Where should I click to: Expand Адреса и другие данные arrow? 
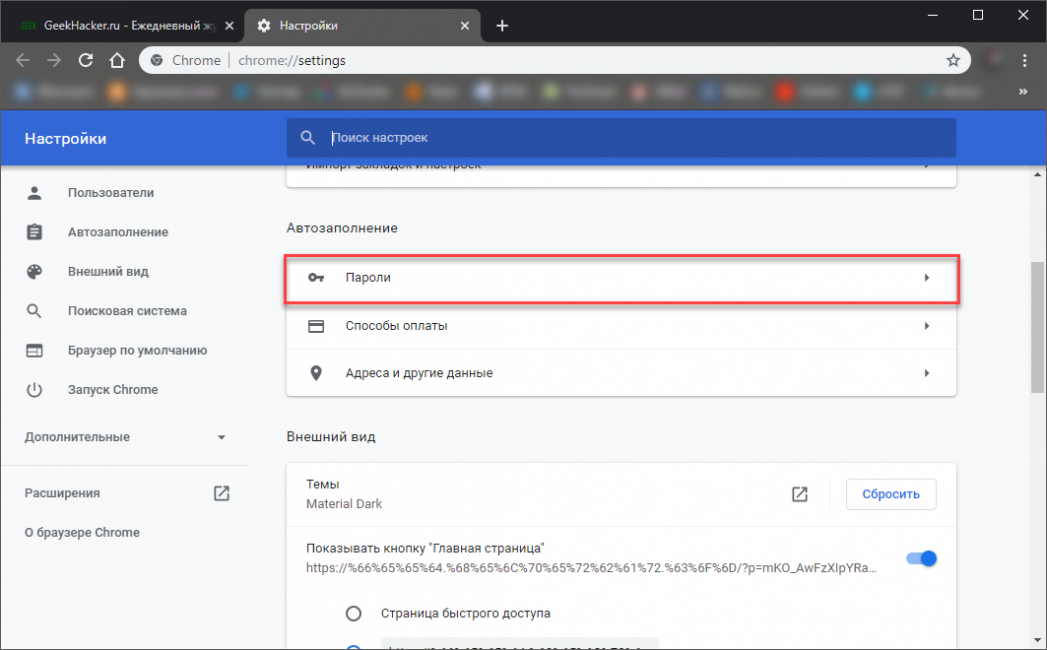[x=927, y=373]
